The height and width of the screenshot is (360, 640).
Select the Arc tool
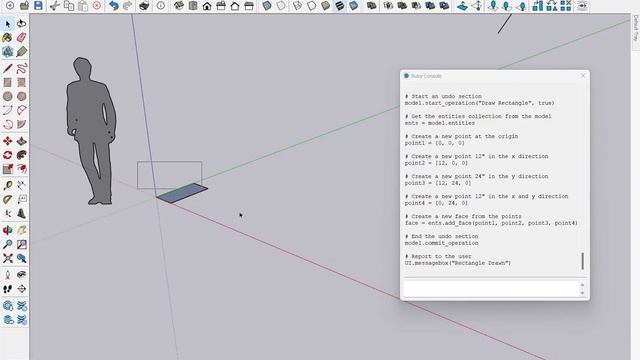[7, 110]
